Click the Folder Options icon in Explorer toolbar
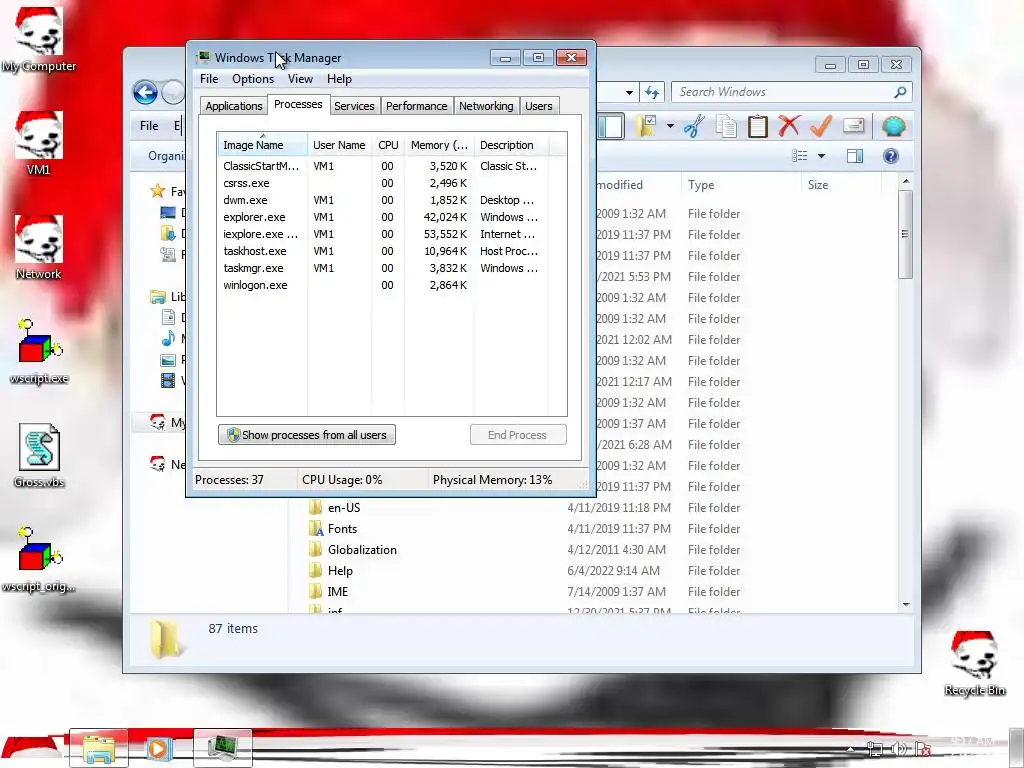 click(647, 125)
